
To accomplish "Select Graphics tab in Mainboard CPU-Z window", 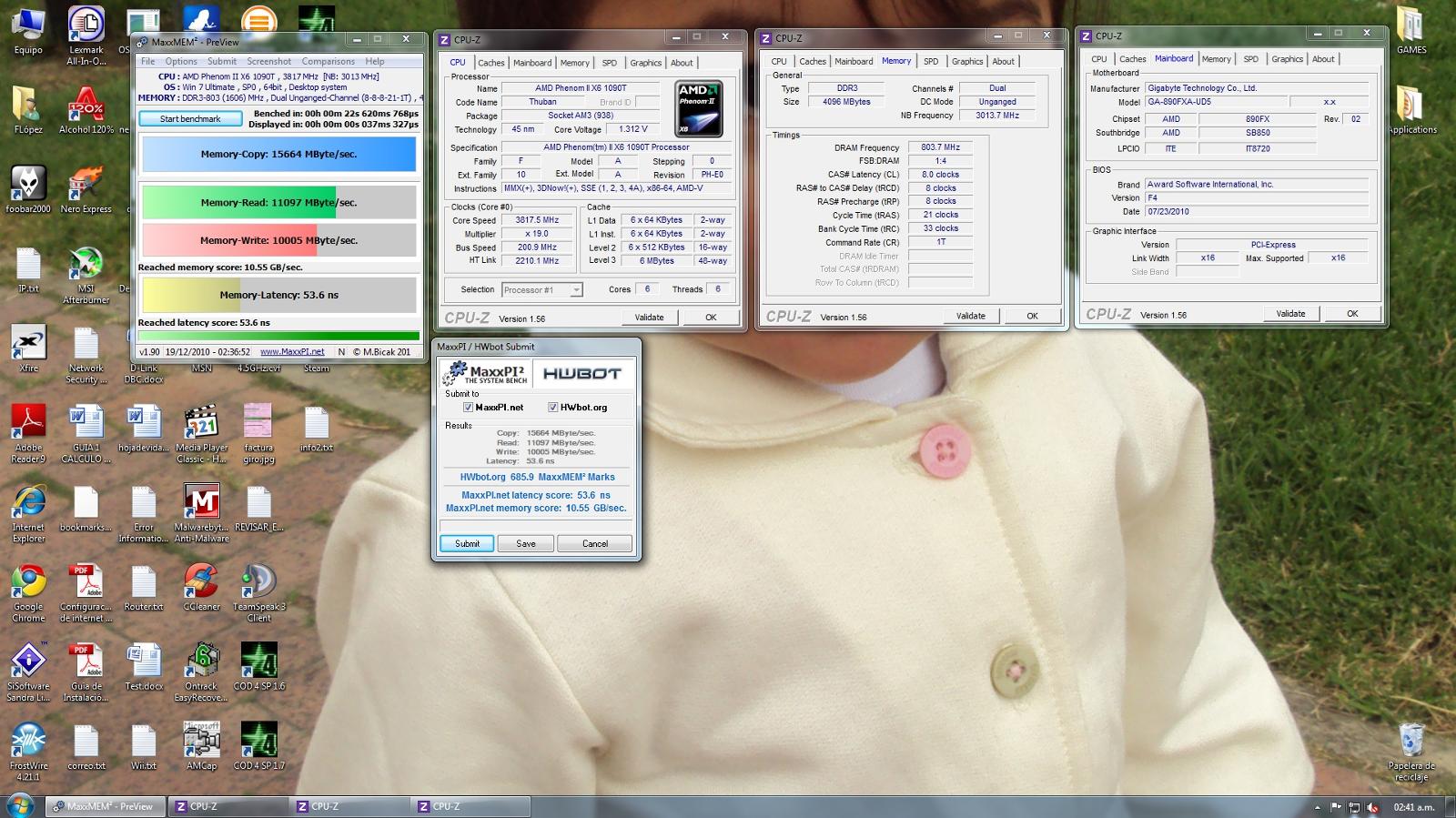I will click(1287, 59).
